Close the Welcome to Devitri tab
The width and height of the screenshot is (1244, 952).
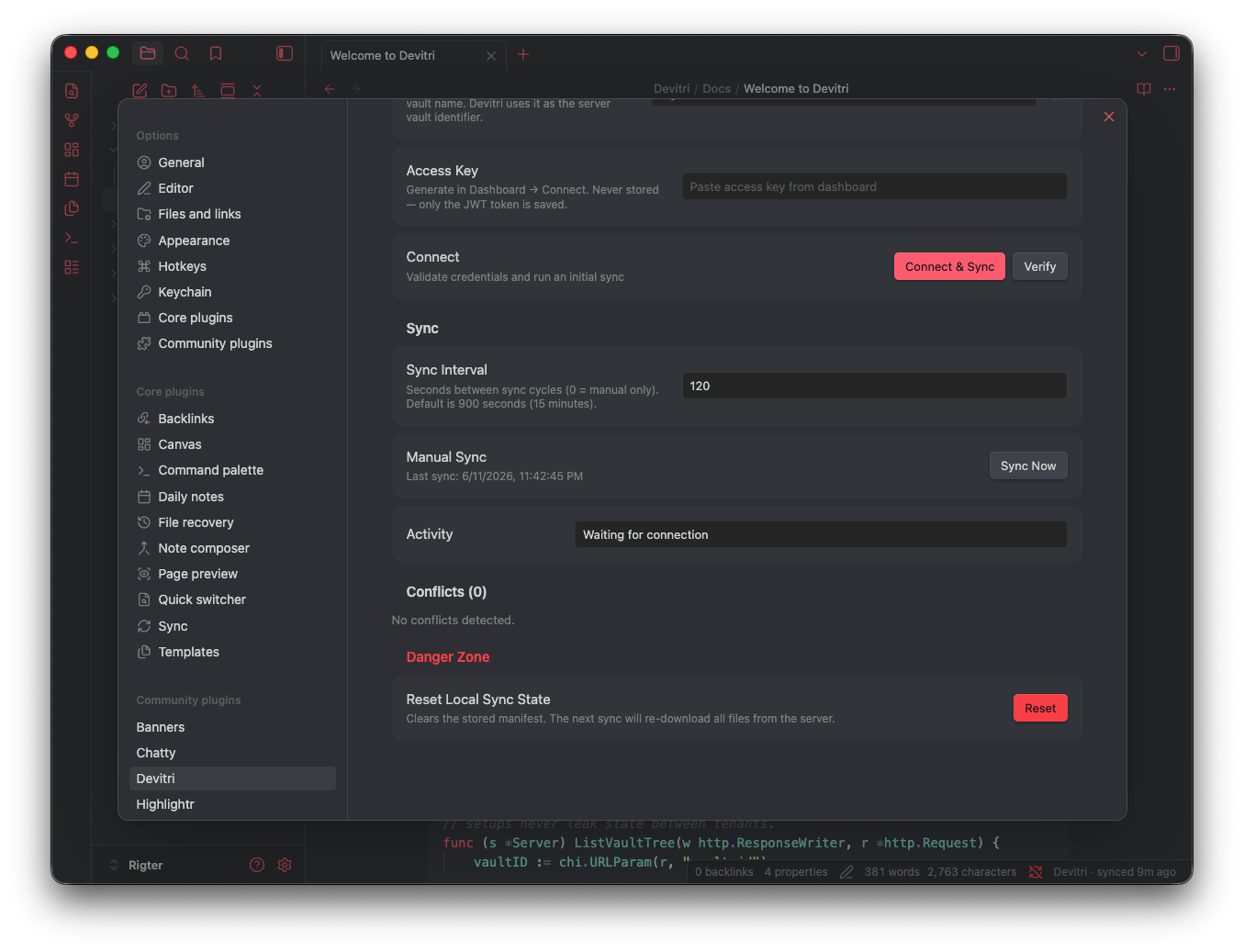[491, 56]
